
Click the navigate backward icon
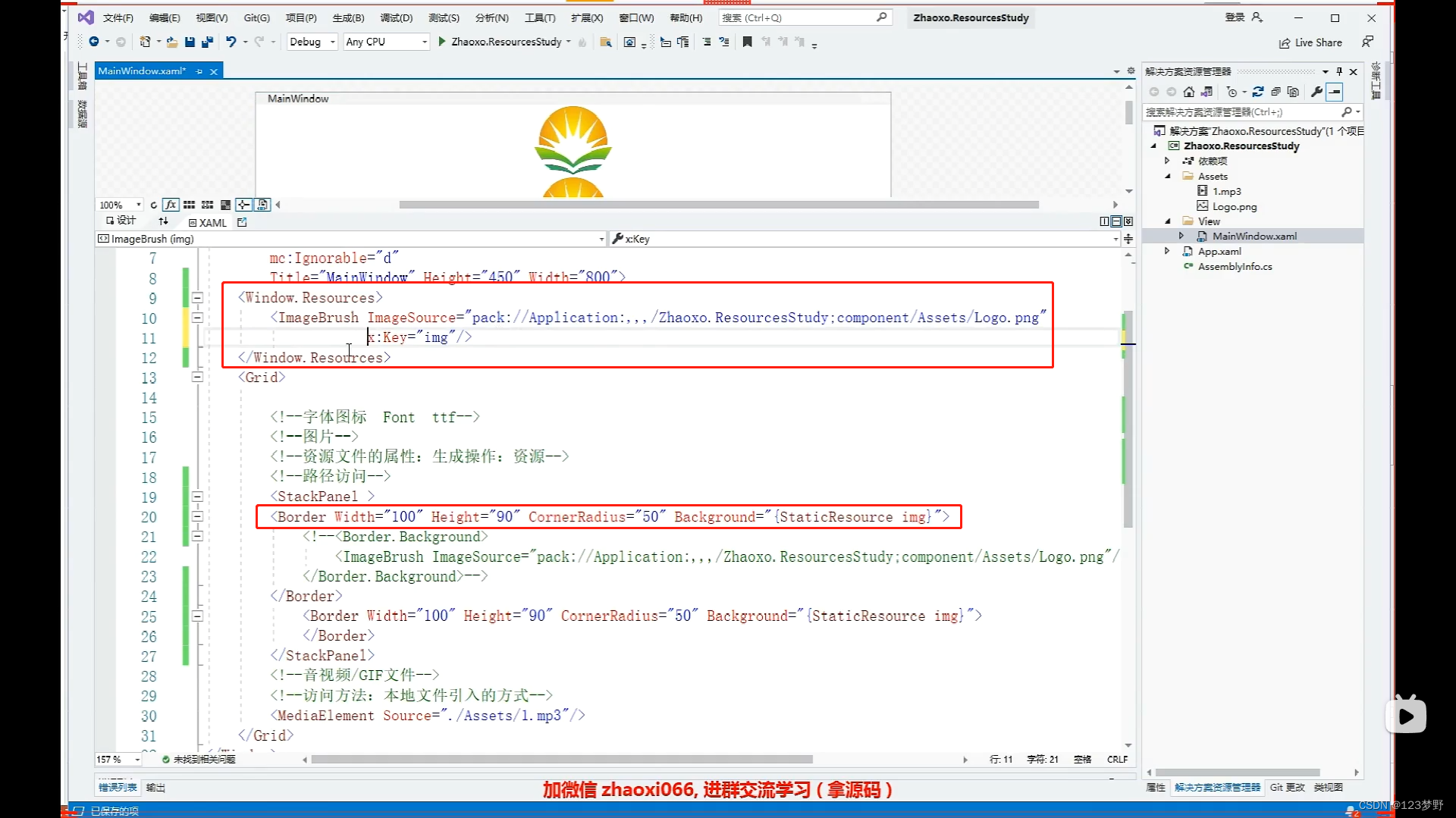pos(94,42)
